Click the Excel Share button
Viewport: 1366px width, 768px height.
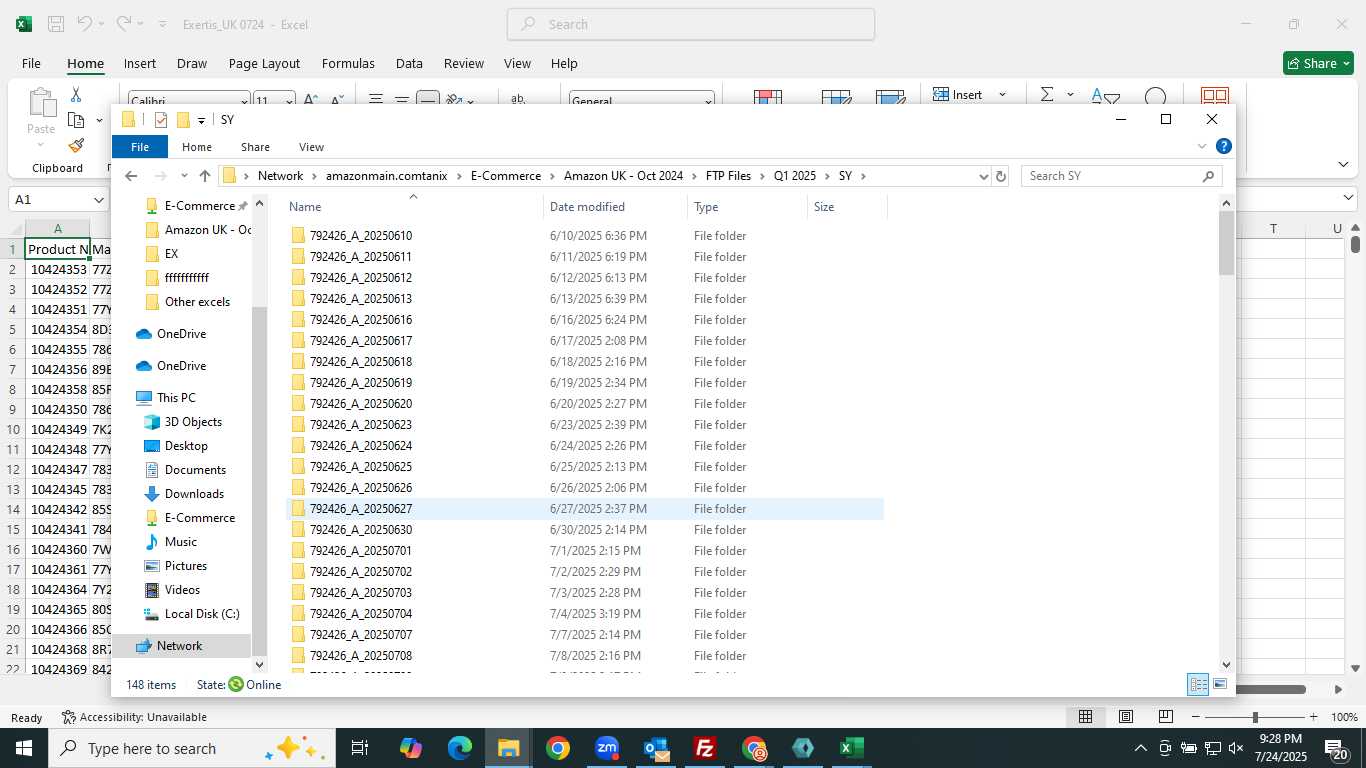coord(1318,63)
